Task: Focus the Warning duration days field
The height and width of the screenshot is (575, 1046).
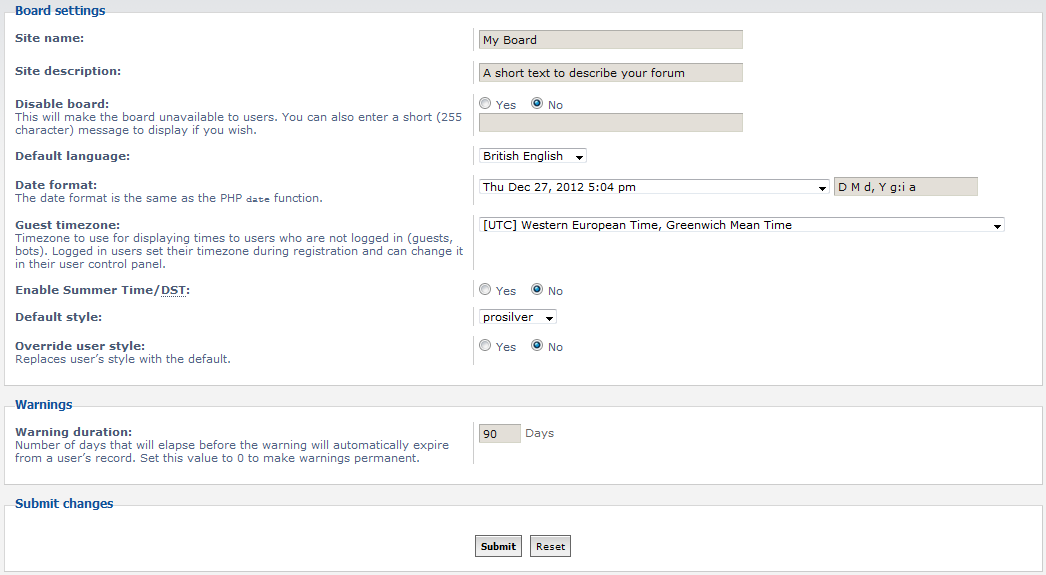Action: coord(500,434)
